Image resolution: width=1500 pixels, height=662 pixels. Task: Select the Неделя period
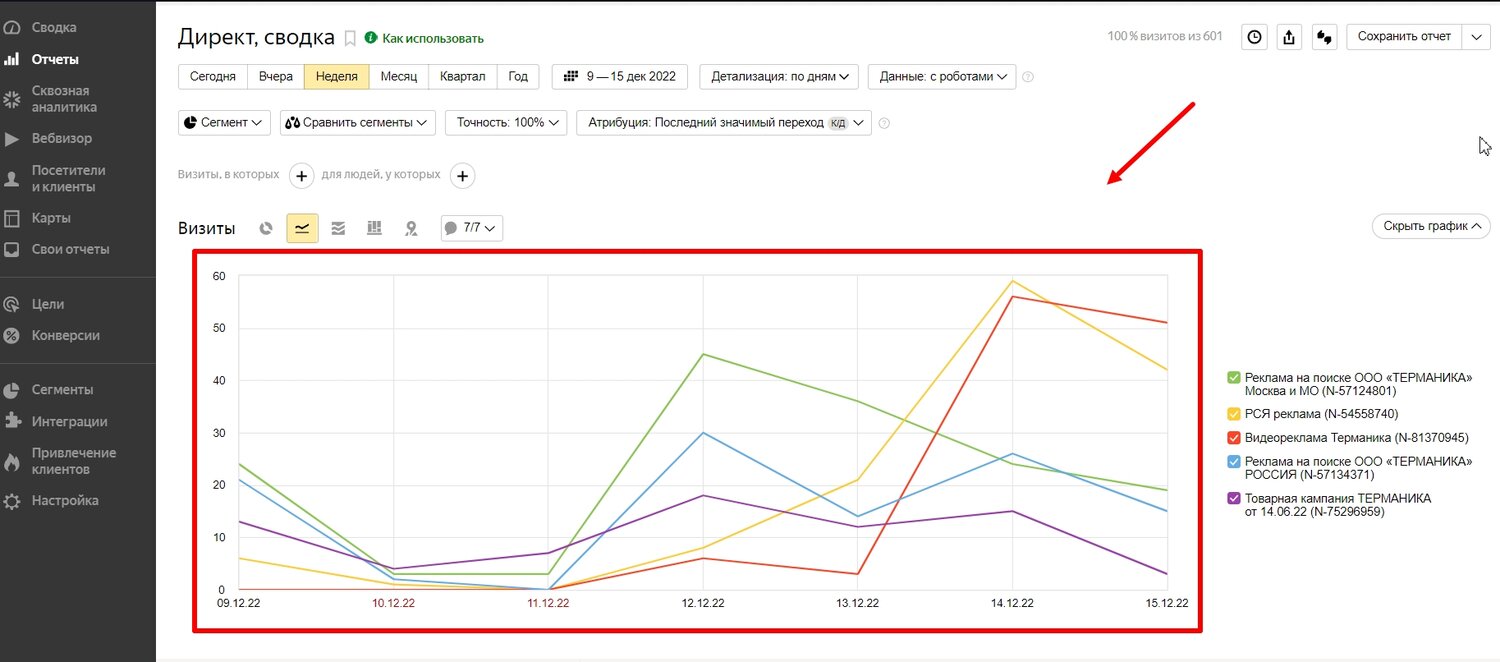pos(337,77)
